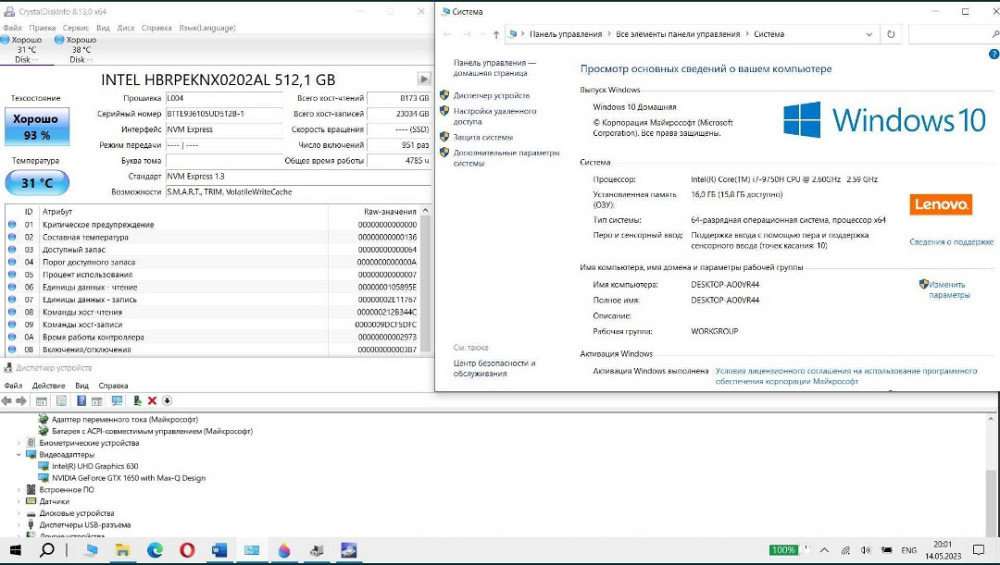Select NVIDIA GeForce GTX 1650 with Max-Q Design
The image size is (1000, 565).
pos(128,478)
